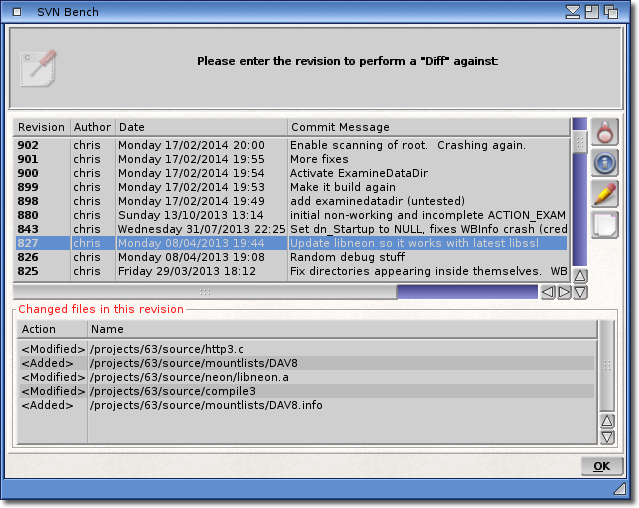Click the paintbrush note icon in header

click(x=38, y=67)
